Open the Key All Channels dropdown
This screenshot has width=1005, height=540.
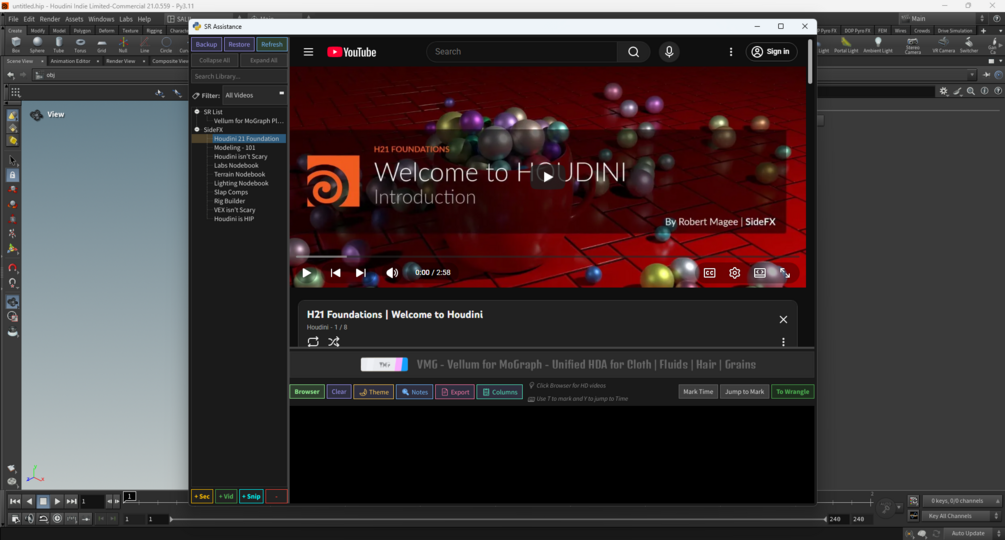coord(961,516)
